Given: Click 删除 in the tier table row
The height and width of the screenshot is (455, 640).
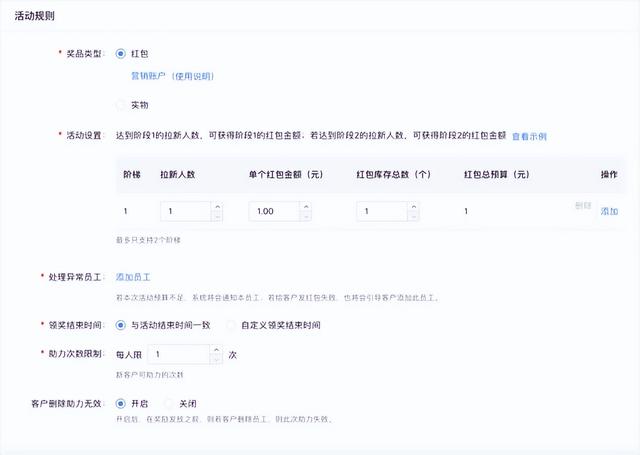Looking at the screenshot, I should click(x=583, y=205).
